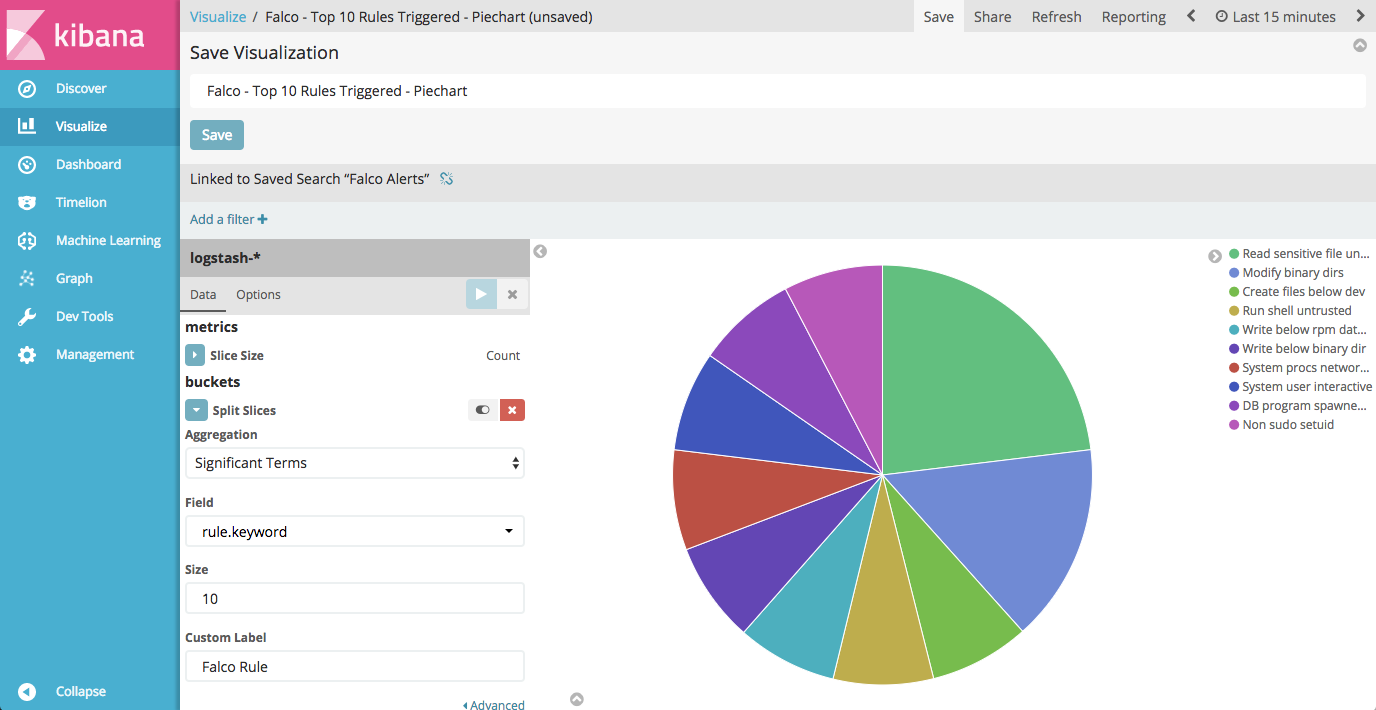This screenshot has width=1376, height=710.
Task: Click the visualization title input field
Action: pos(778,91)
